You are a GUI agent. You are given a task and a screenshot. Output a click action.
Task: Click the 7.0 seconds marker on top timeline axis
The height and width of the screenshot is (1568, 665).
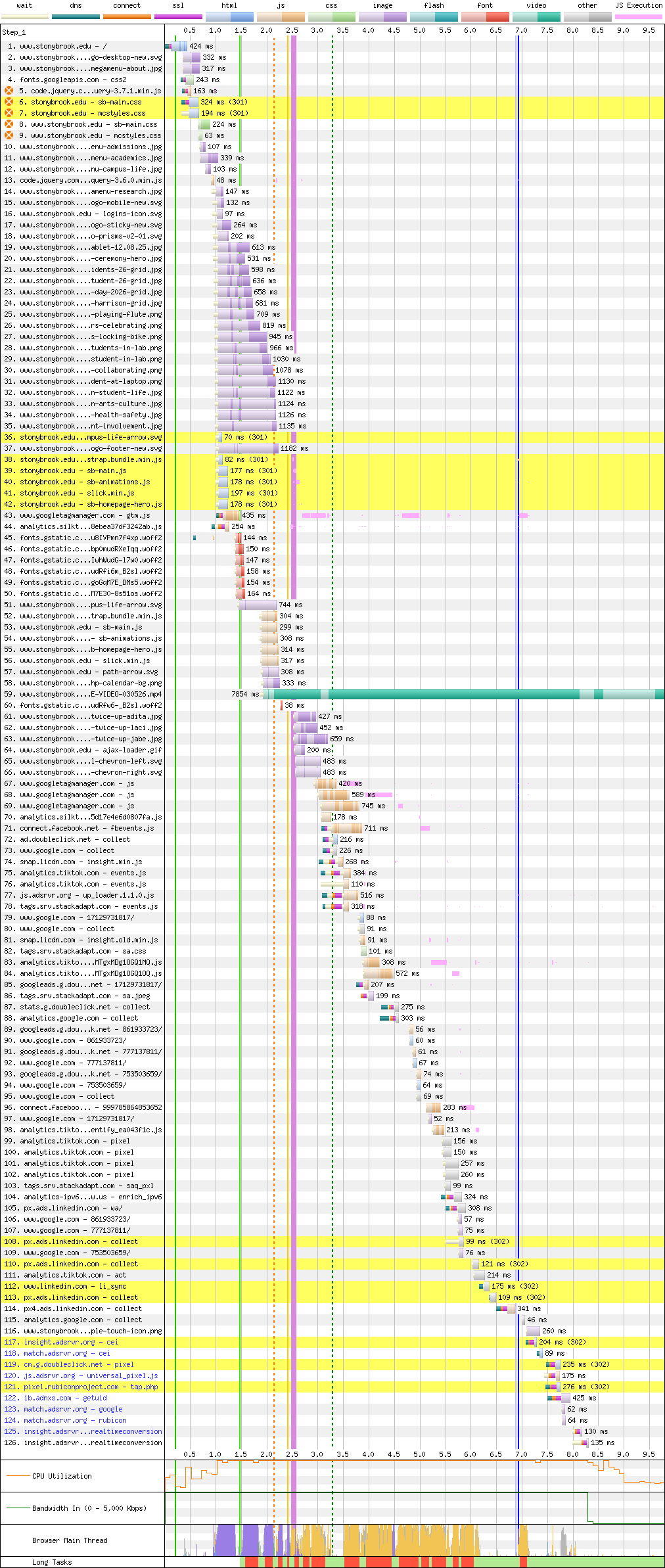click(x=521, y=30)
